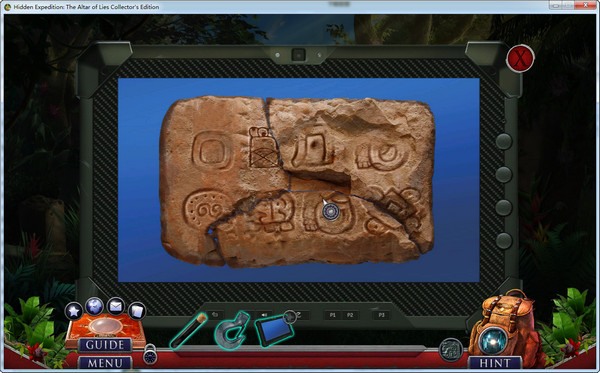Click the stone glyph icon beside backpack

pos(451,349)
